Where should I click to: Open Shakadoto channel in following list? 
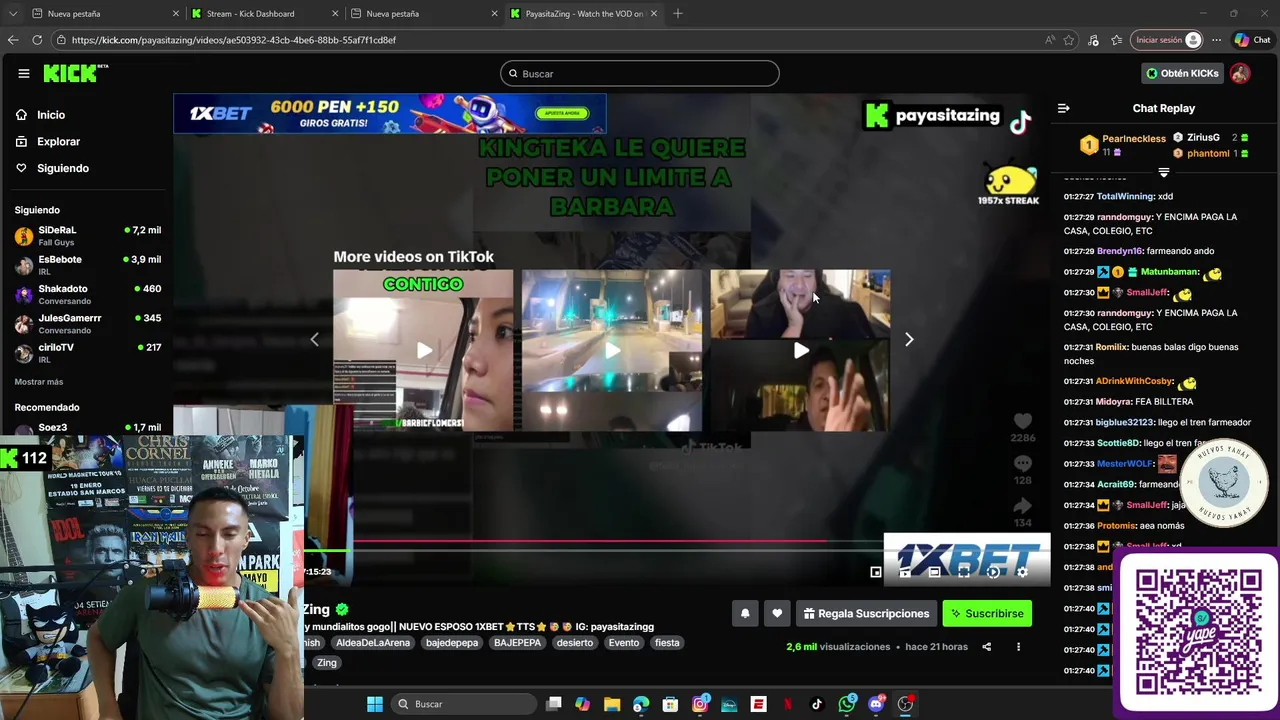pos(88,294)
